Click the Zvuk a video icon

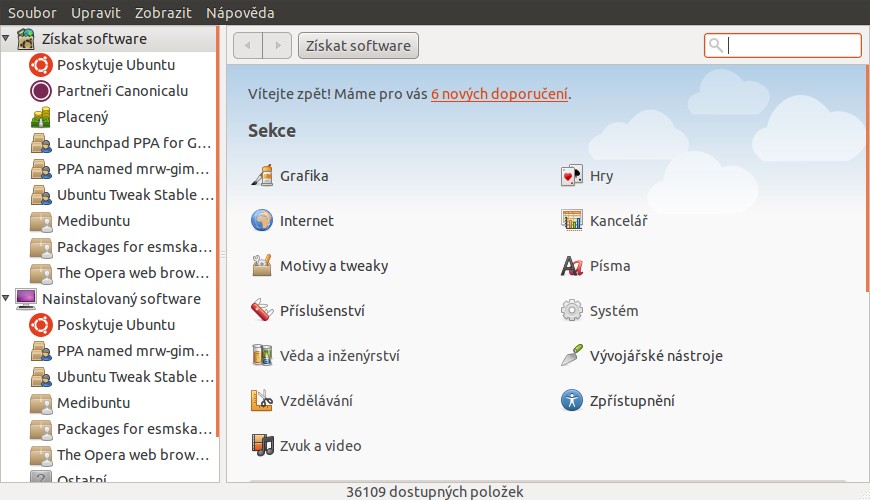point(262,446)
